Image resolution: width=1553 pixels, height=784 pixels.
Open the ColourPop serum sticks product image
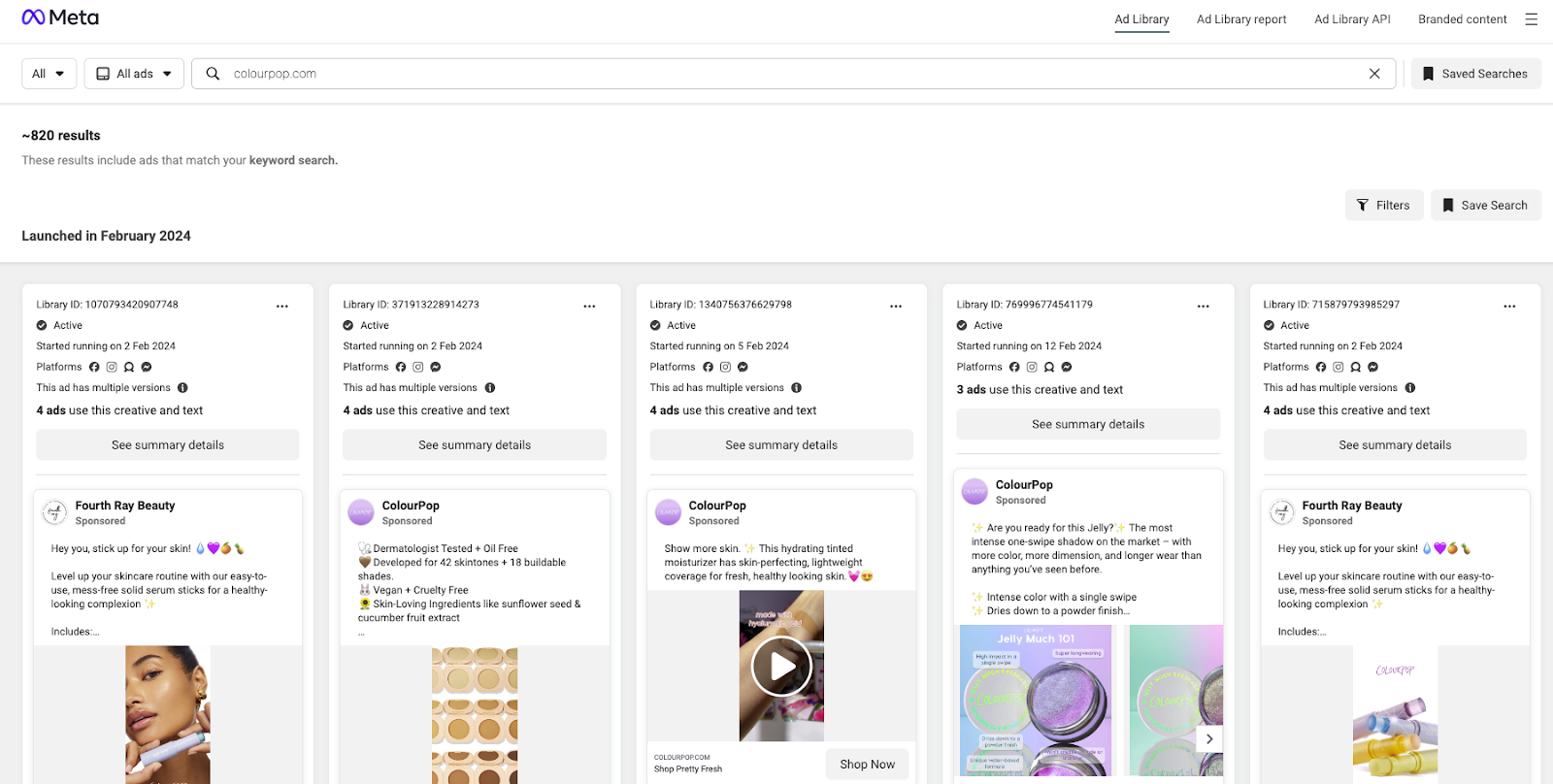pyautogui.click(x=1396, y=715)
